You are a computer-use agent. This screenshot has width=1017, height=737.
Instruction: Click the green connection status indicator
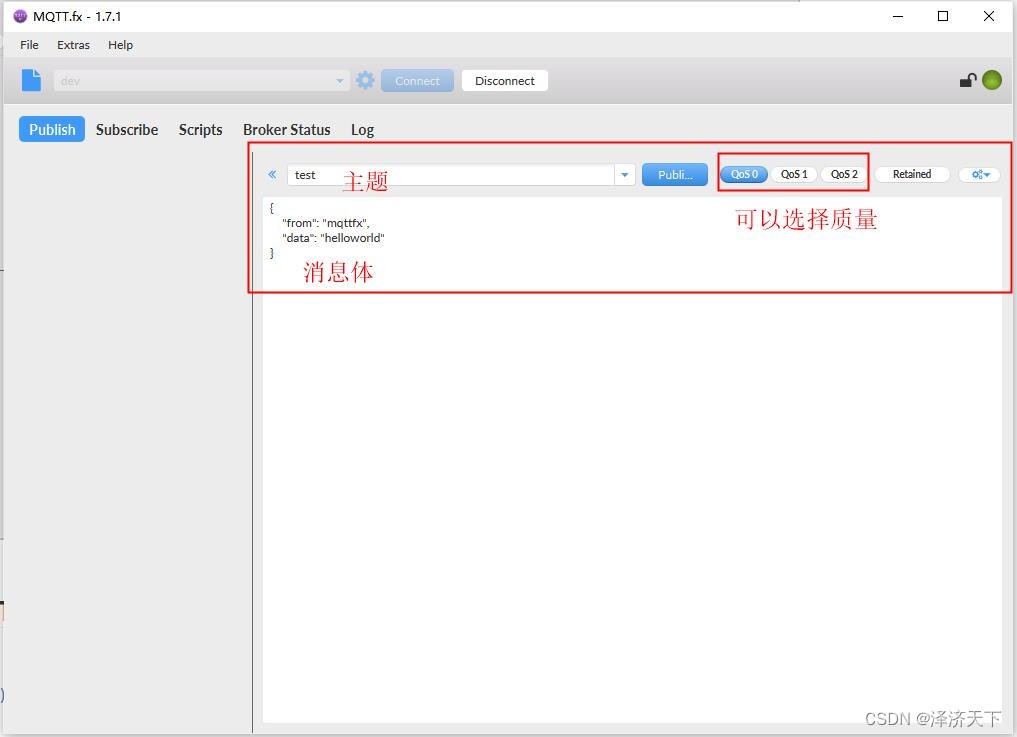pos(992,80)
